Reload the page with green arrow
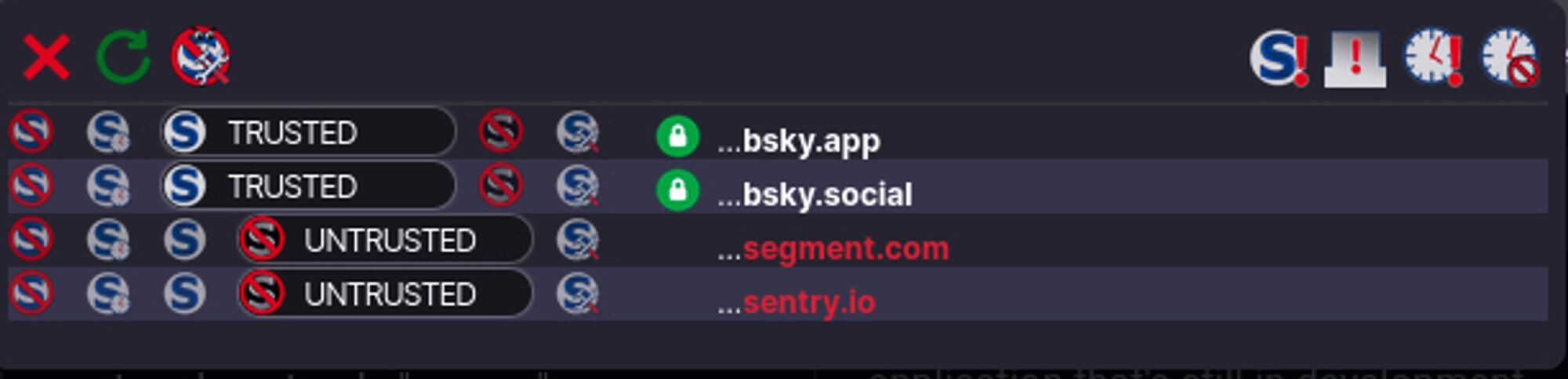Image resolution: width=1568 pixels, height=379 pixels. point(123,57)
